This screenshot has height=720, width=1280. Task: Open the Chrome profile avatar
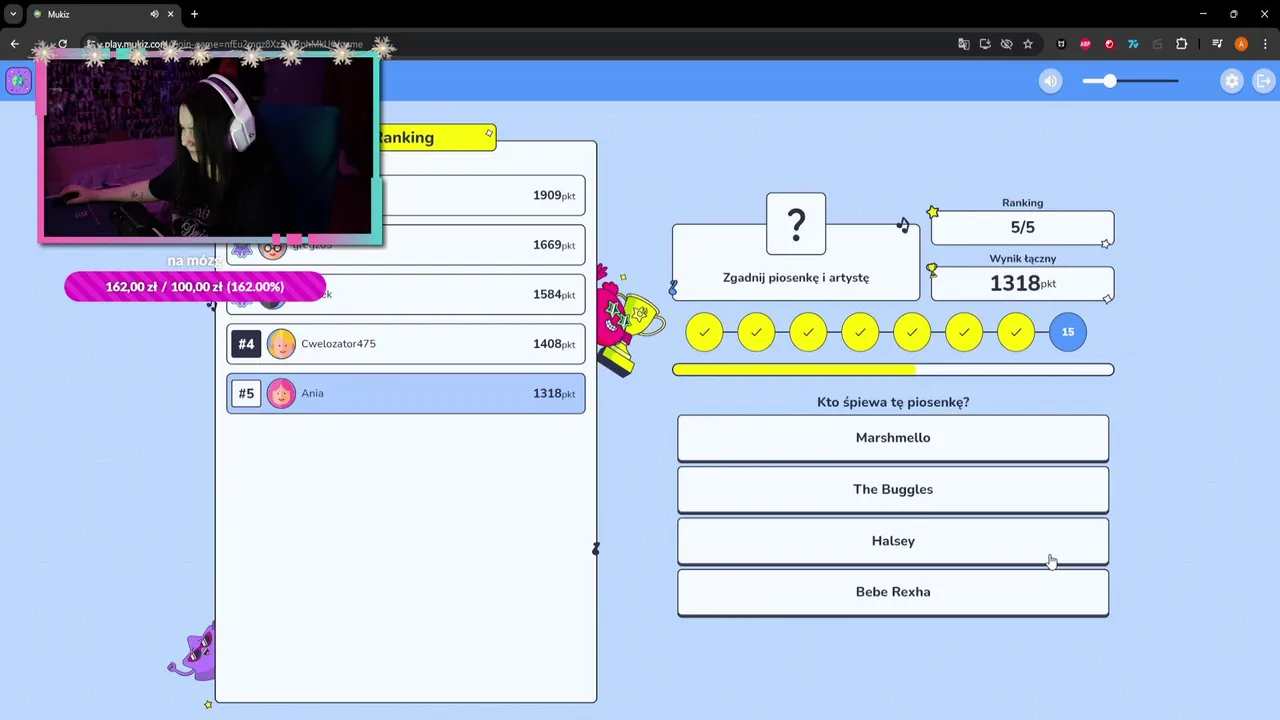1241,44
